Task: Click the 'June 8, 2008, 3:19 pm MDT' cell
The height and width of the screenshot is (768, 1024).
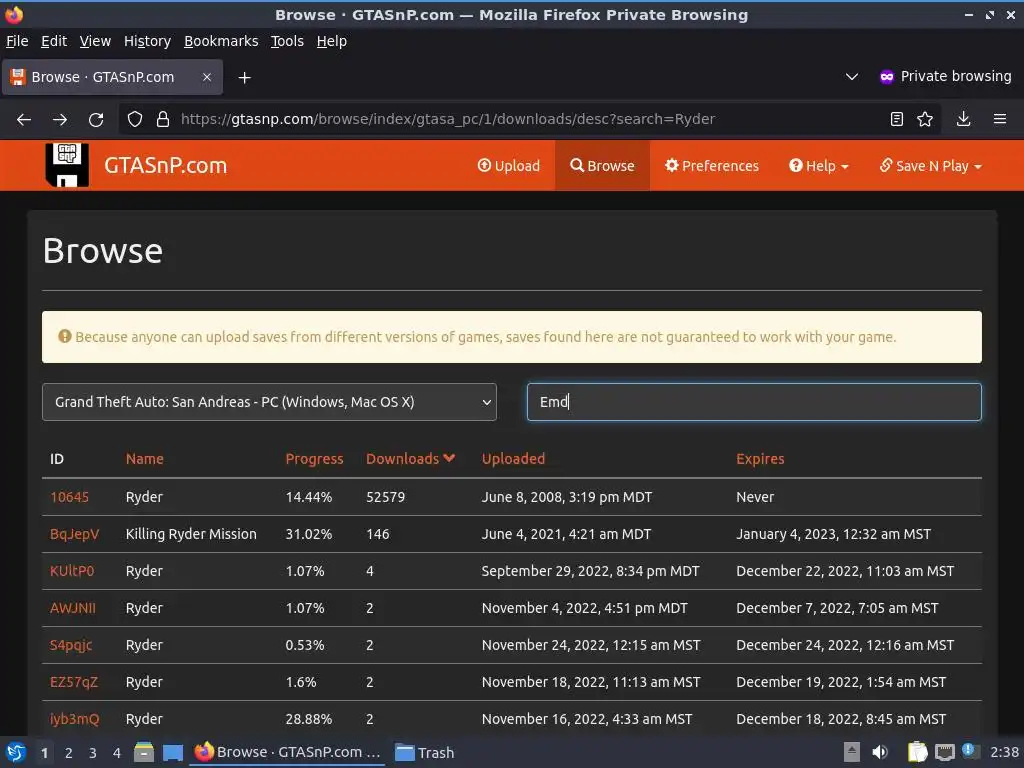Action: [567, 497]
